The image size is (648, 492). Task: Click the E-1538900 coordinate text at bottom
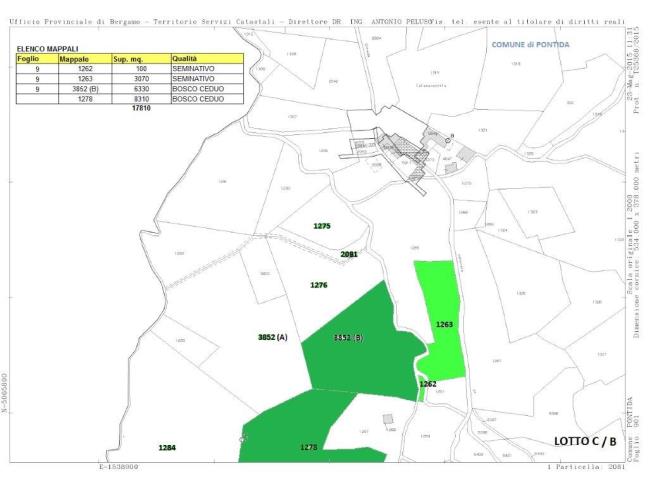pyautogui.click(x=118, y=467)
